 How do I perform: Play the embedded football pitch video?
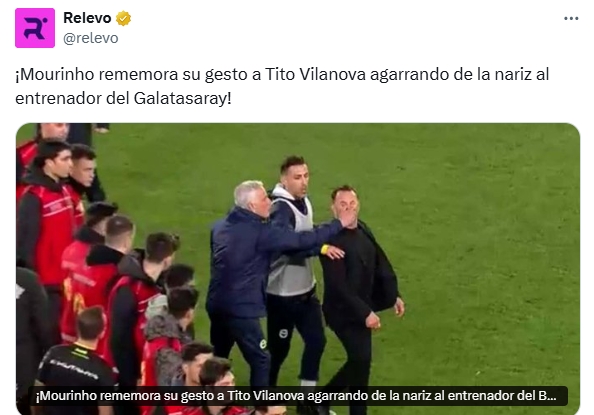coord(298,268)
